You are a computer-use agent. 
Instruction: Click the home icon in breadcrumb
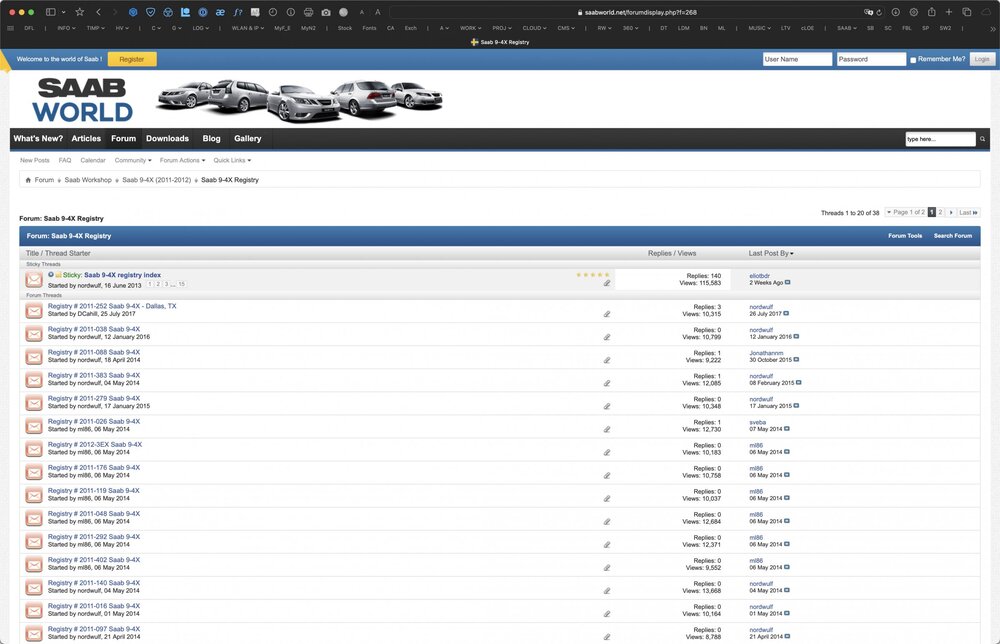tap(28, 180)
